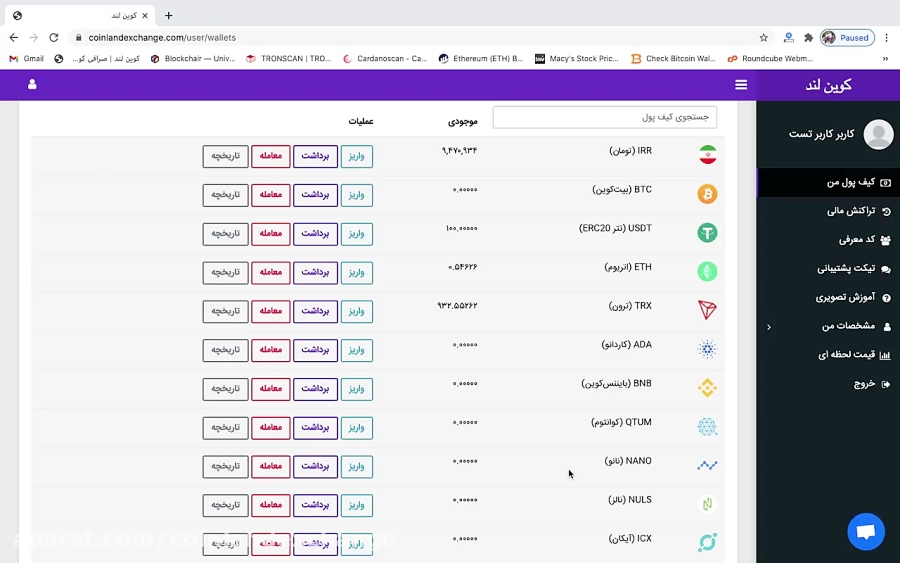Click the Iran flag IRR icon

[708, 155]
